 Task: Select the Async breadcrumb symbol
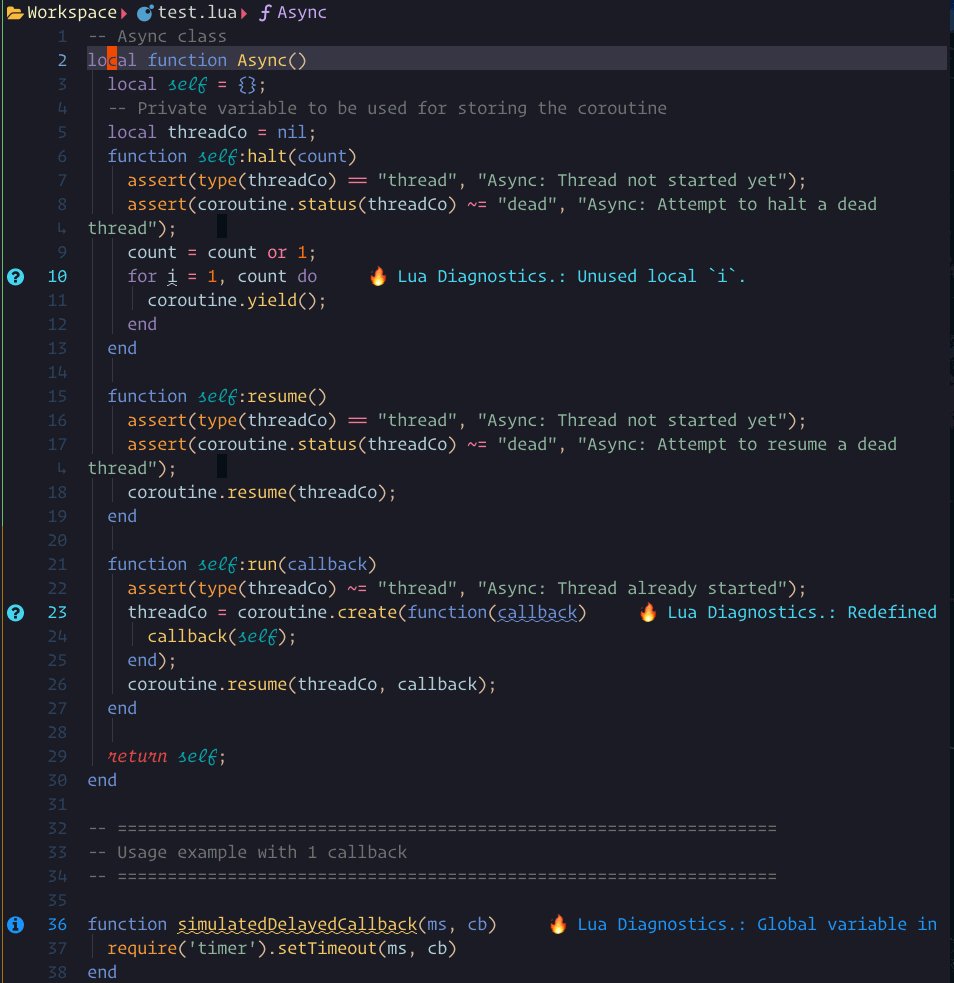(x=301, y=13)
